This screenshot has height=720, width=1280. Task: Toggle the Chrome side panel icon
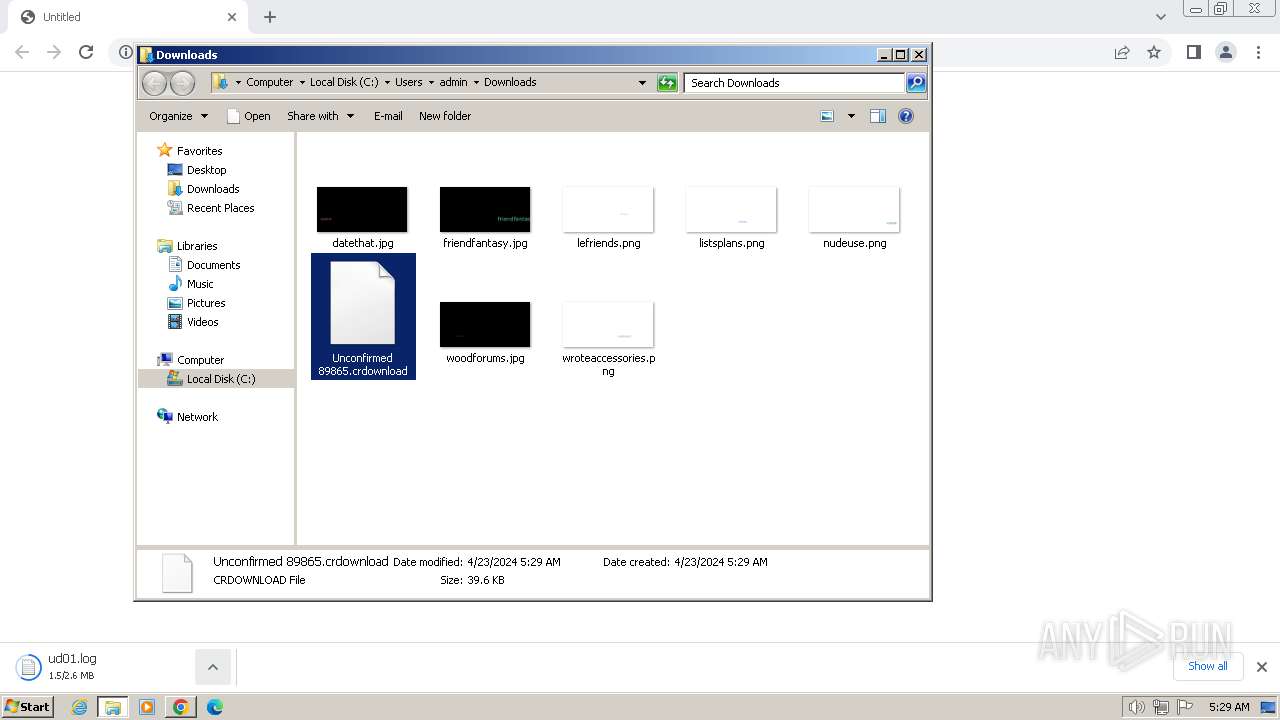coord(1193,52)
